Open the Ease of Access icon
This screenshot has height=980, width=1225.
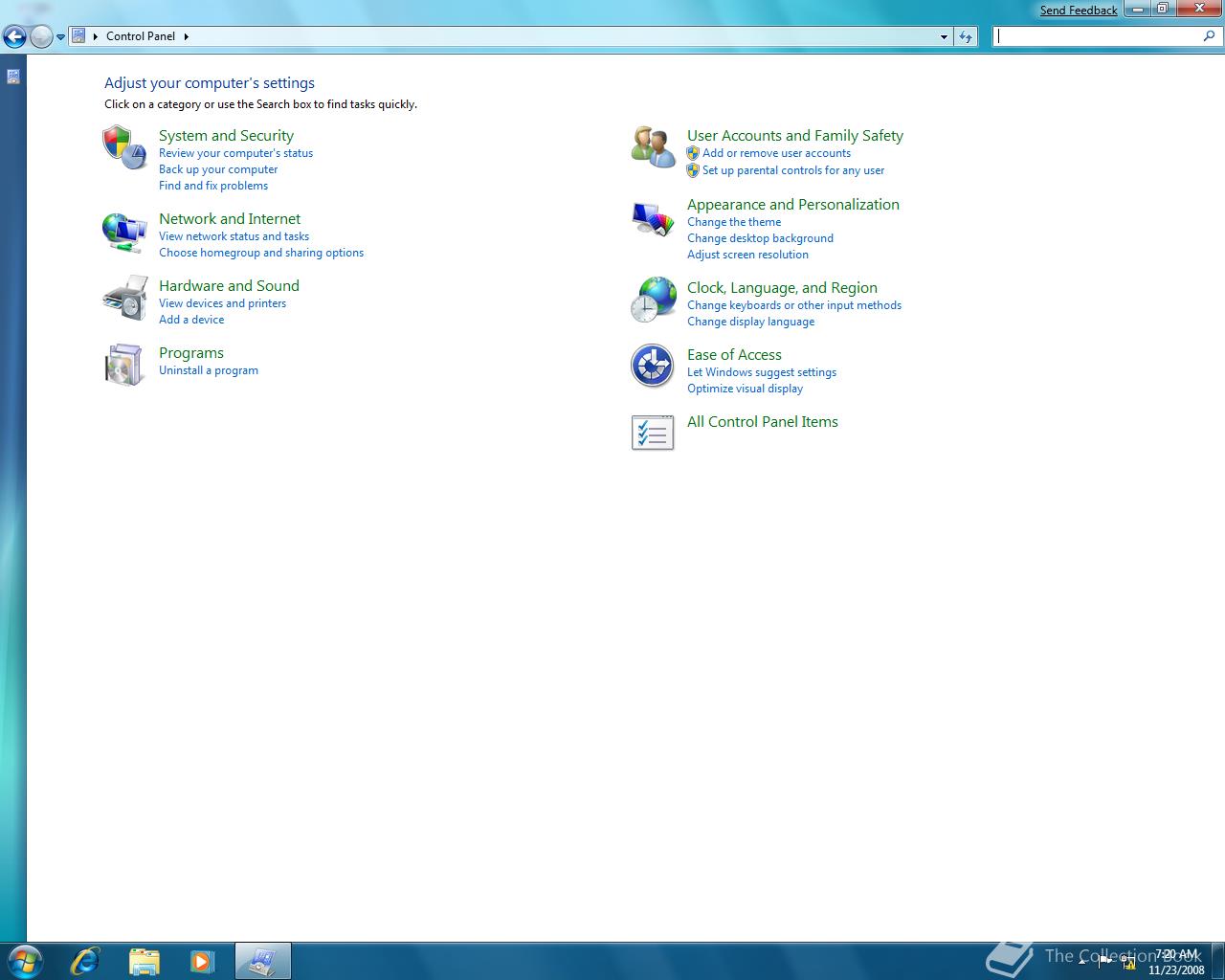tap(653, 366)
